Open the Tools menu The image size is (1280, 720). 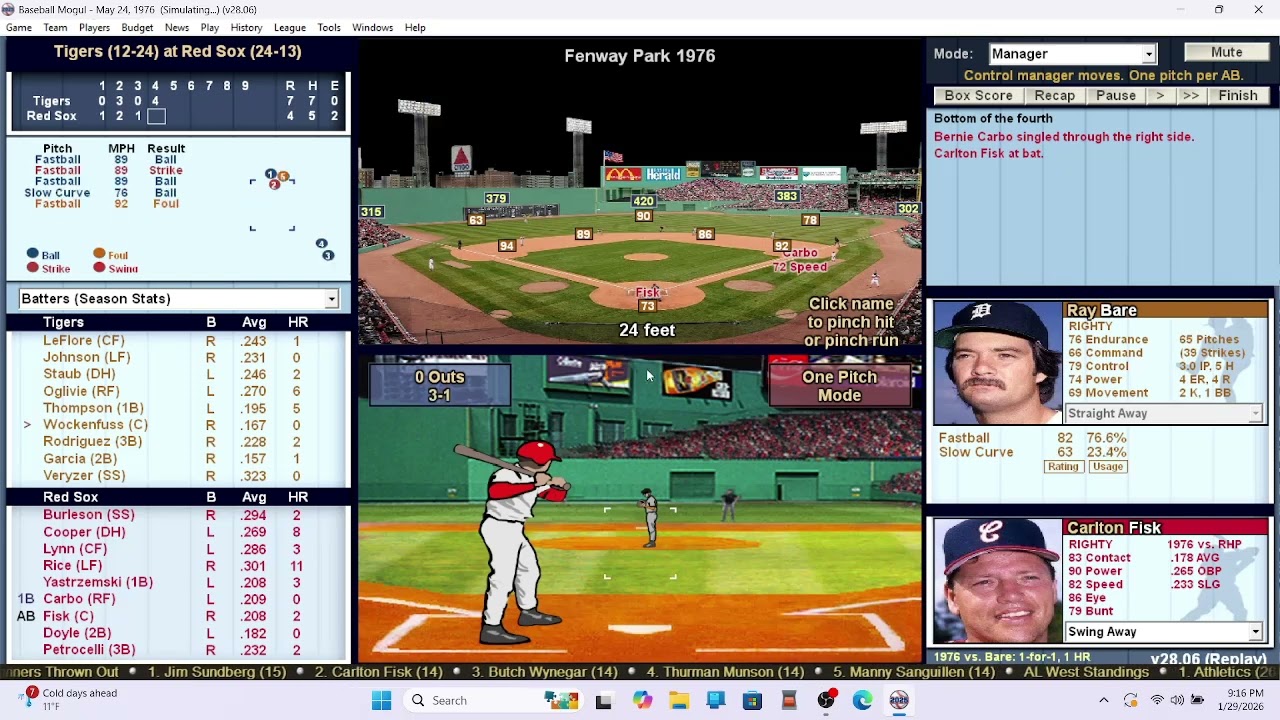click(x=329, y=27)
